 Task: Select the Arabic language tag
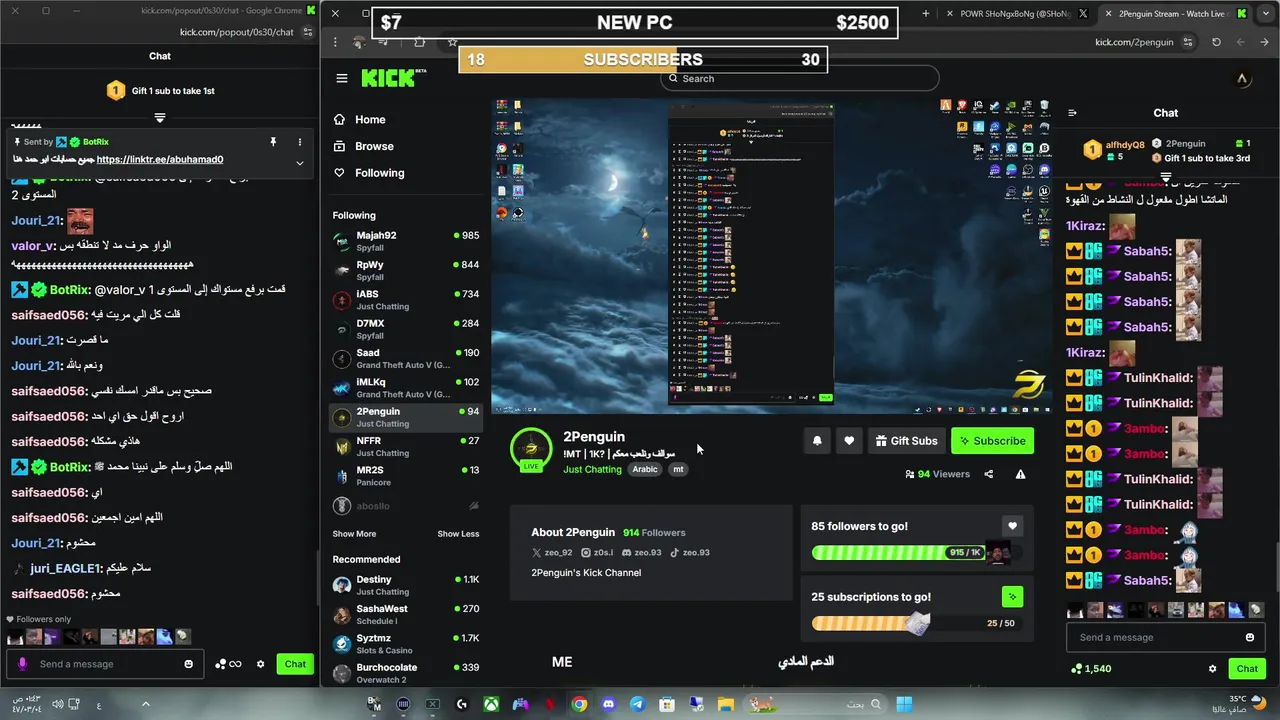645,469
